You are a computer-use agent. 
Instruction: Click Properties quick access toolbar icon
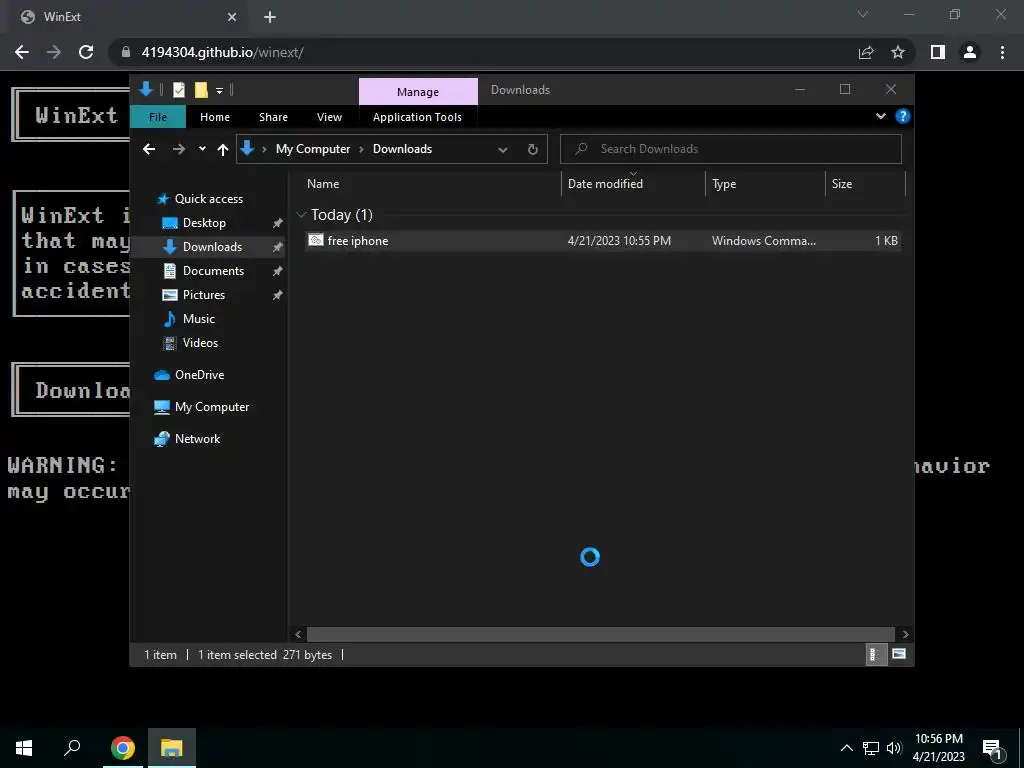[178, 90]
